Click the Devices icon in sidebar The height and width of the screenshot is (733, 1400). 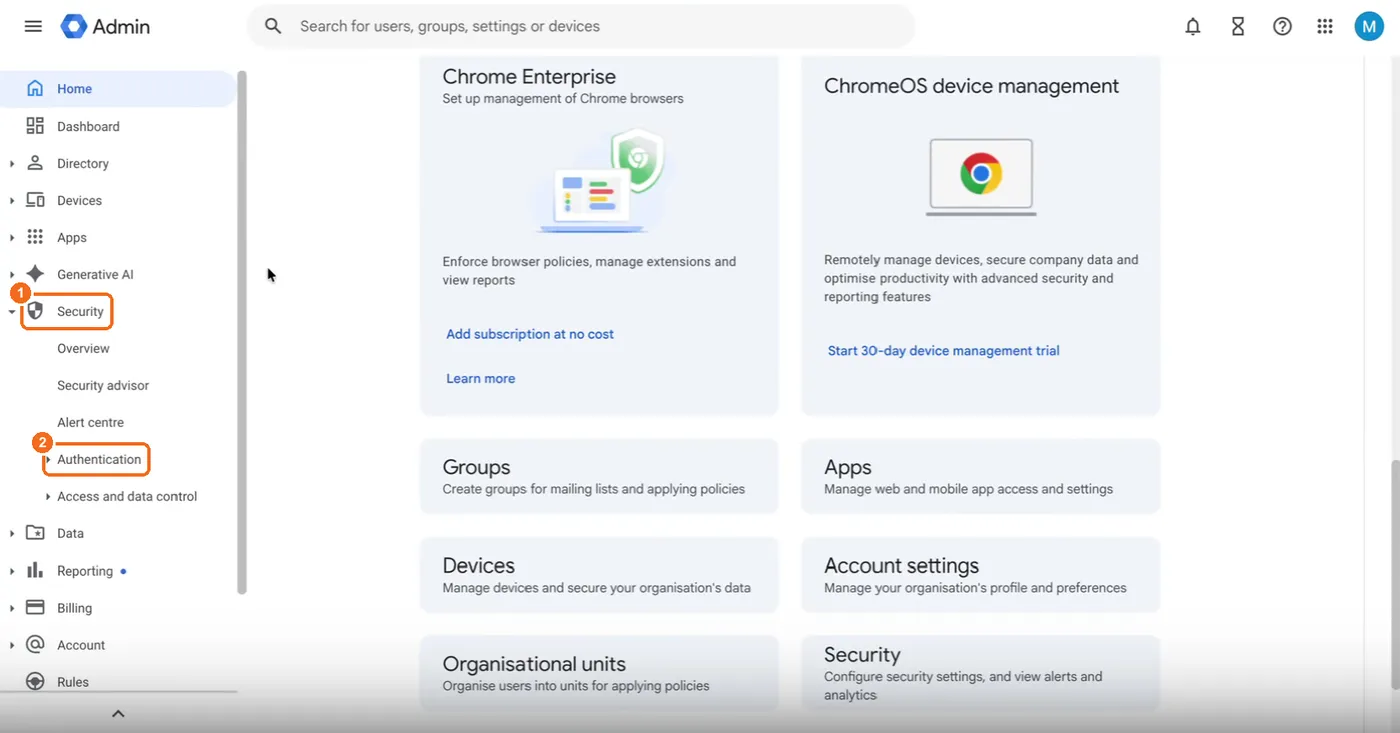pos(35,200)
